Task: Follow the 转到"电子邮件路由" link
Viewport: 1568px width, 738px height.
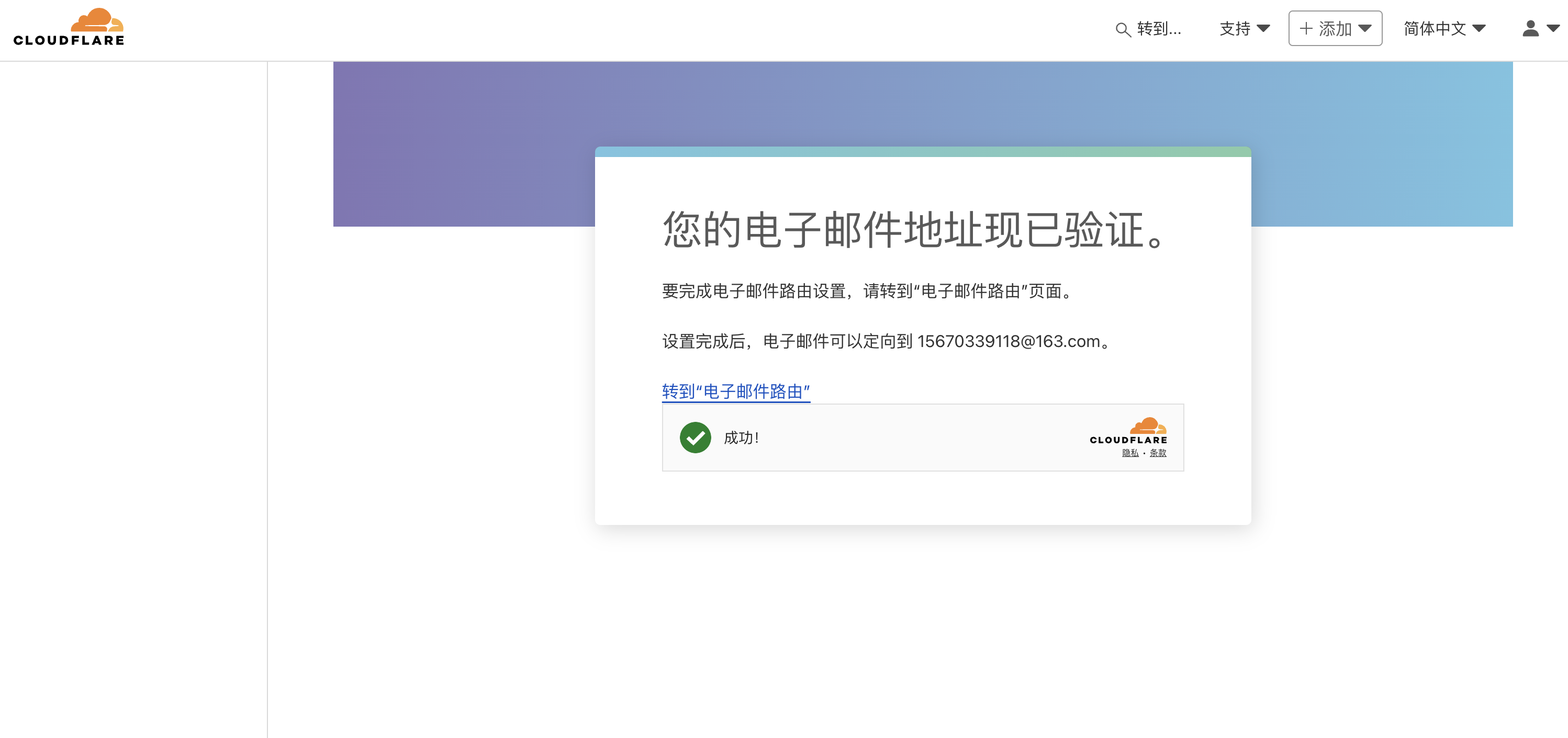Action: [x=735, y=392]
